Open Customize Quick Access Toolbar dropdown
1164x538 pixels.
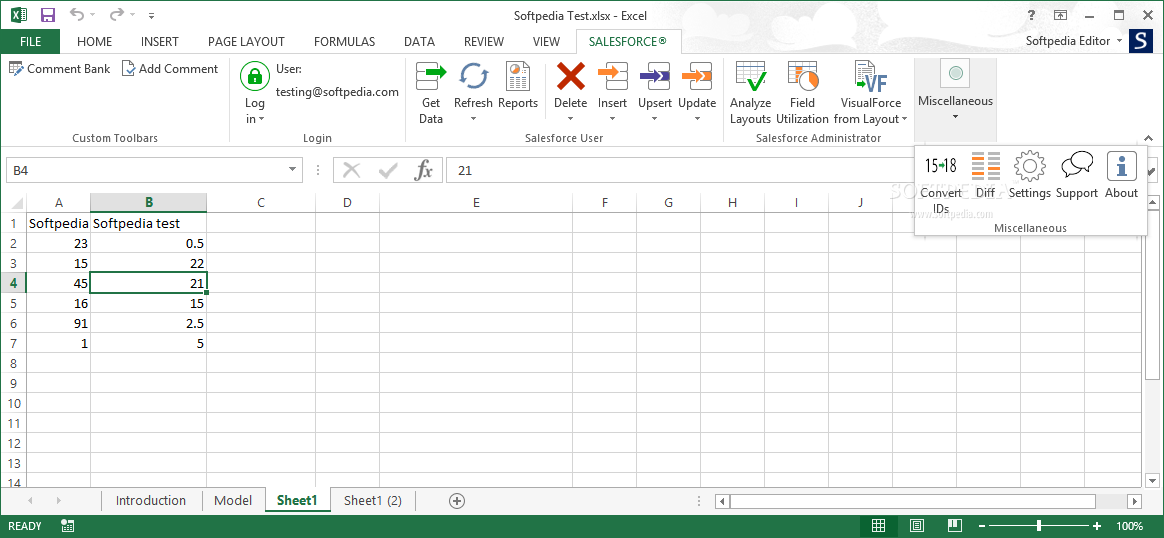coord(151,15)
